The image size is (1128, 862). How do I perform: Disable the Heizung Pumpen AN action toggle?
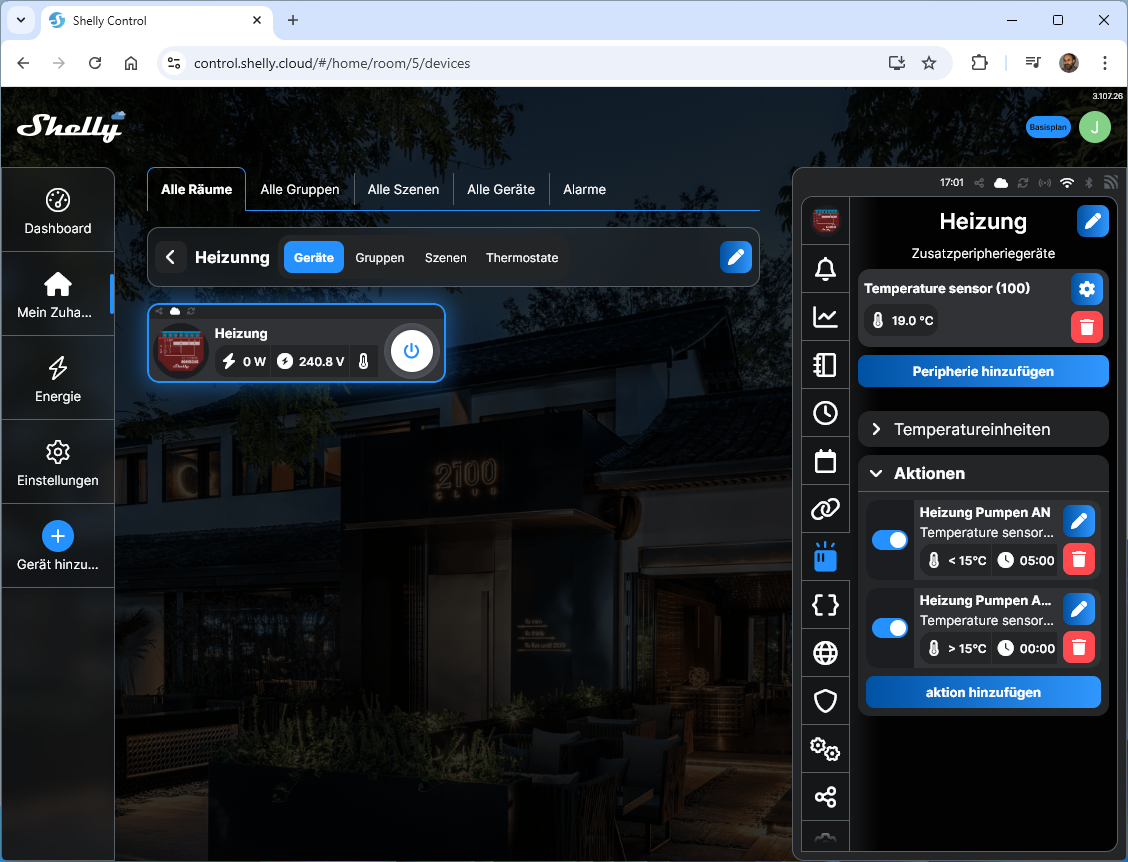click(x=889, y=540)
